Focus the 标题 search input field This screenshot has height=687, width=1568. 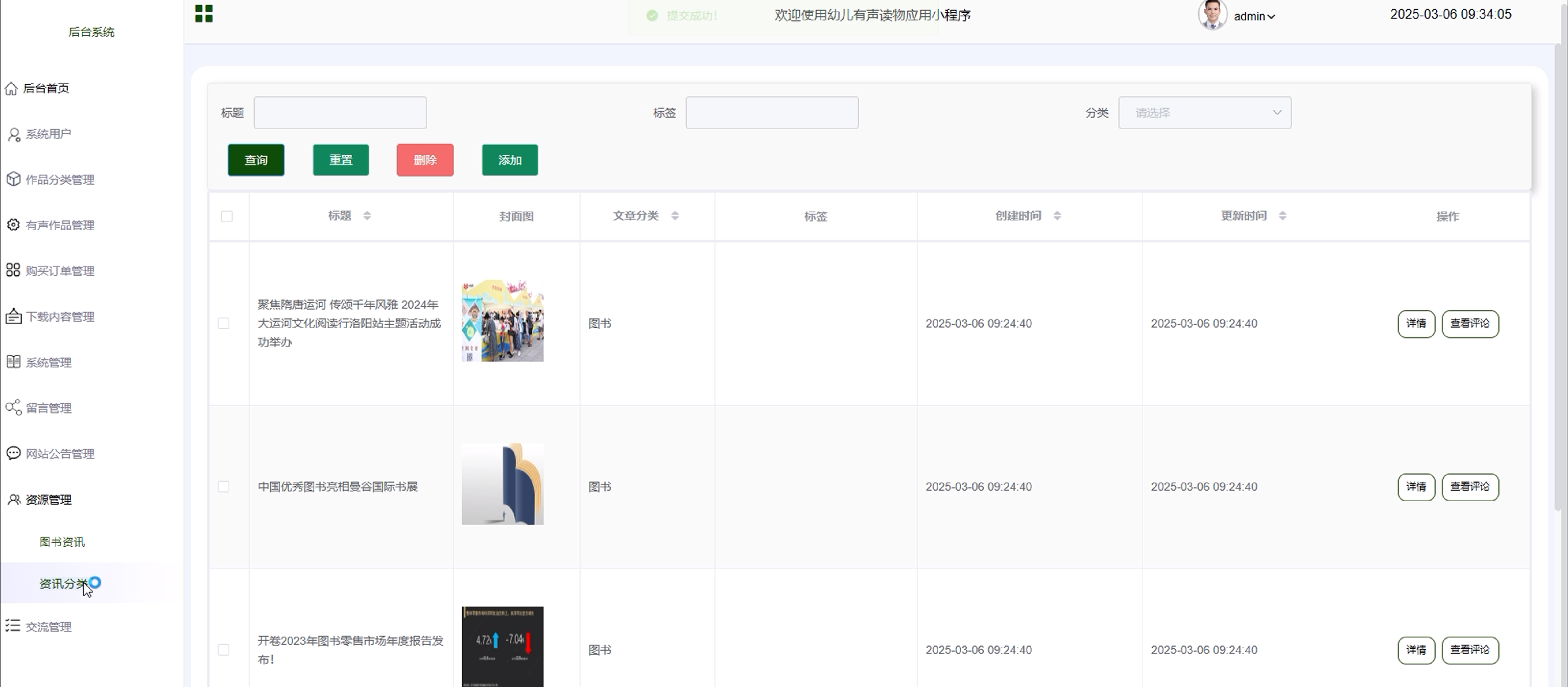click(x=340, y=113)
